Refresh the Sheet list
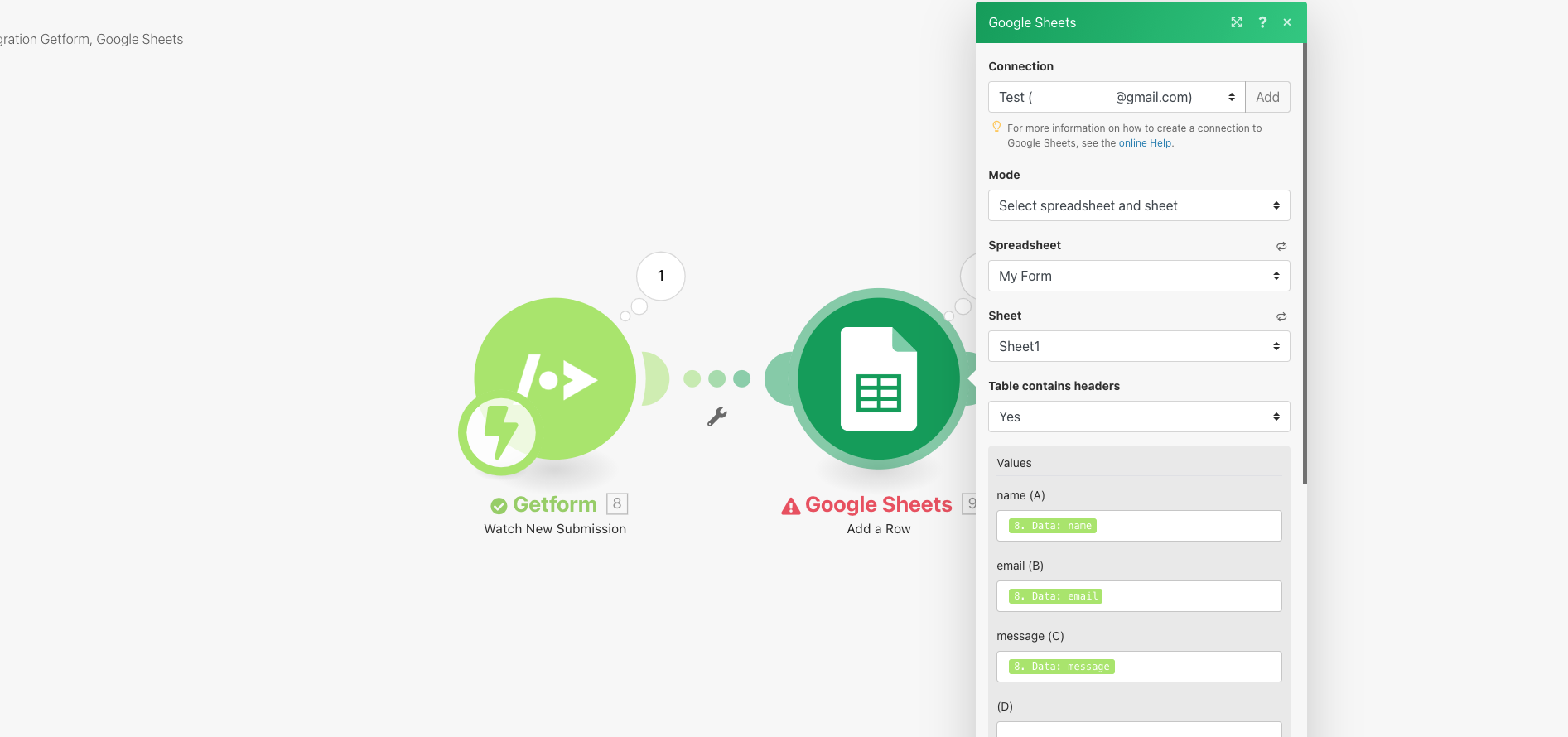The image size is (1568, 737). [x=1281, y=316]
